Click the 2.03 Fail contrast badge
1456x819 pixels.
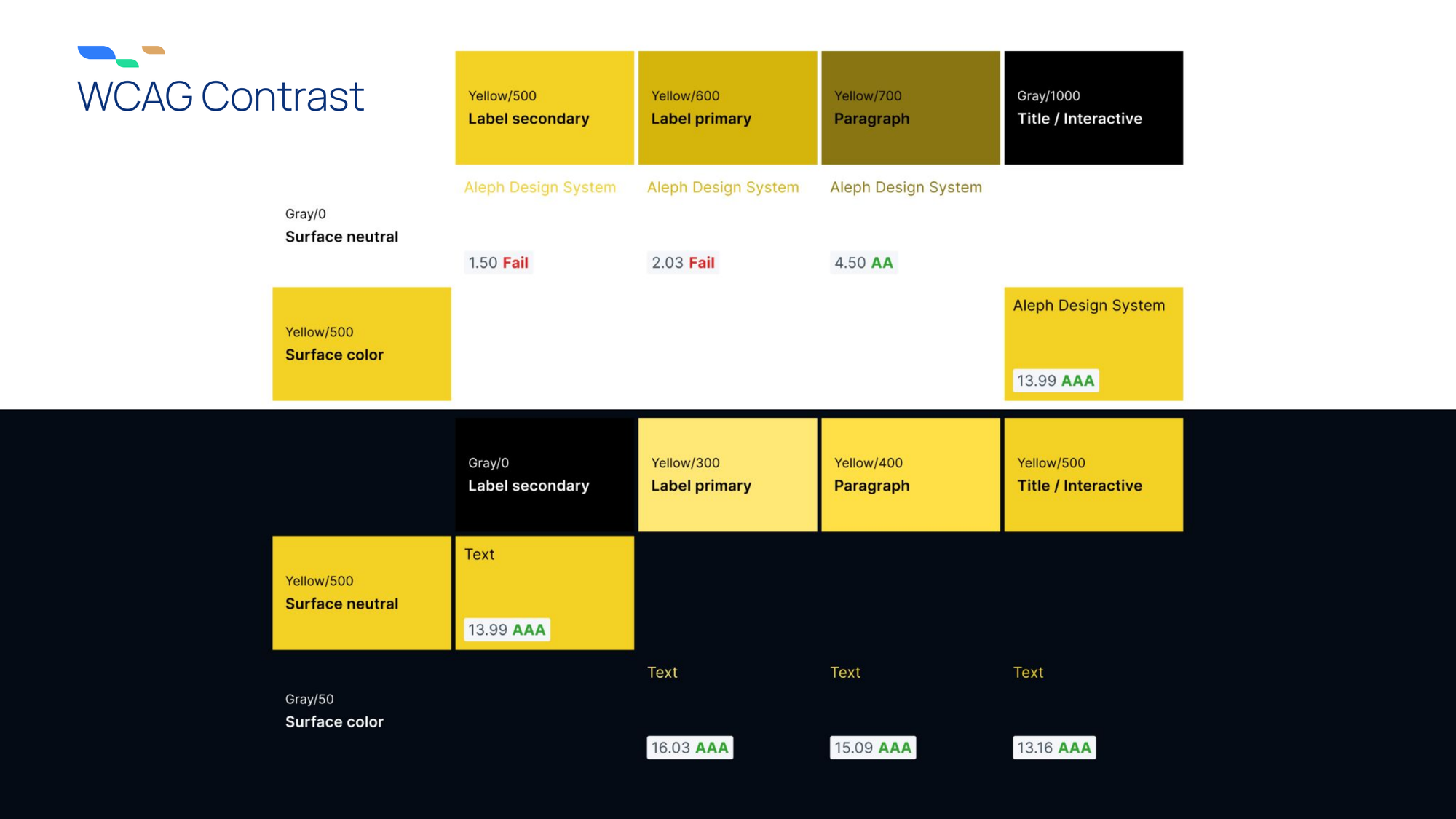point(683,263)
